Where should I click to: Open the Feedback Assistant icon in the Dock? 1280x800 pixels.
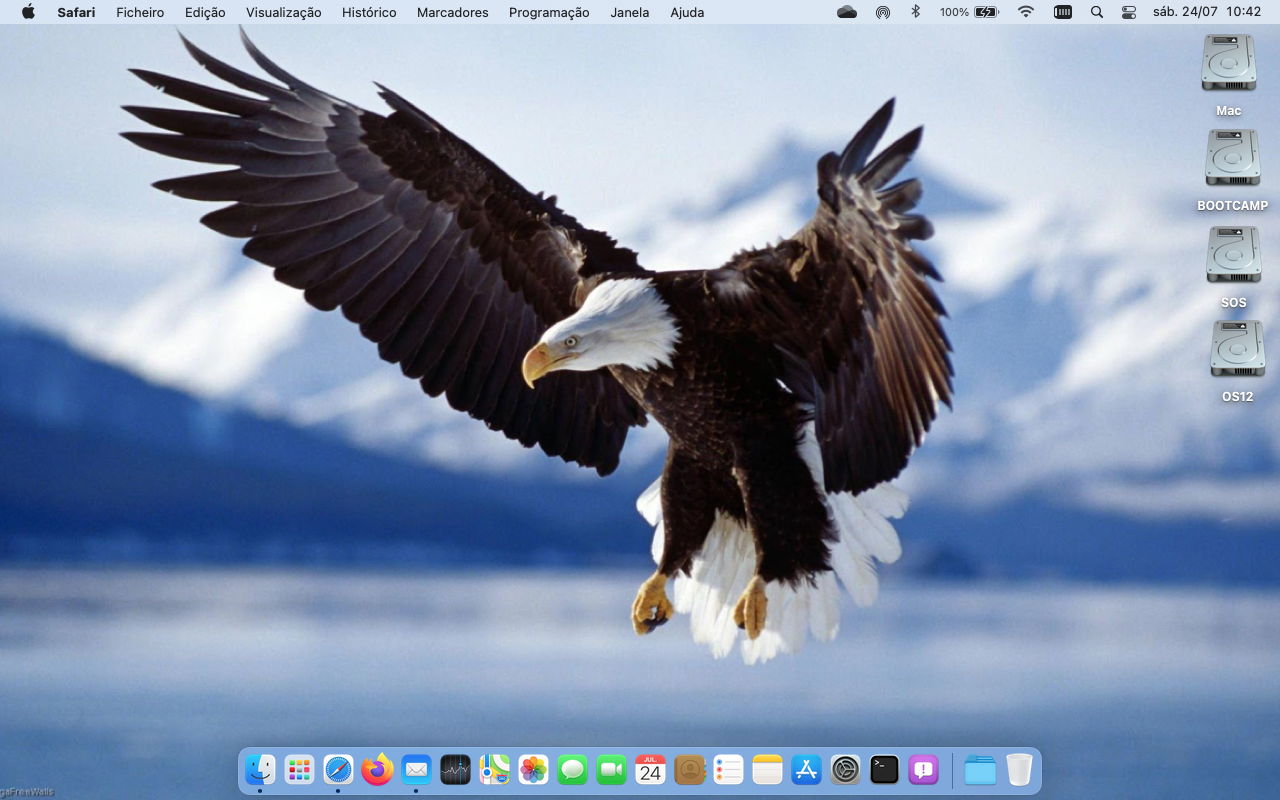click(923, 770)
